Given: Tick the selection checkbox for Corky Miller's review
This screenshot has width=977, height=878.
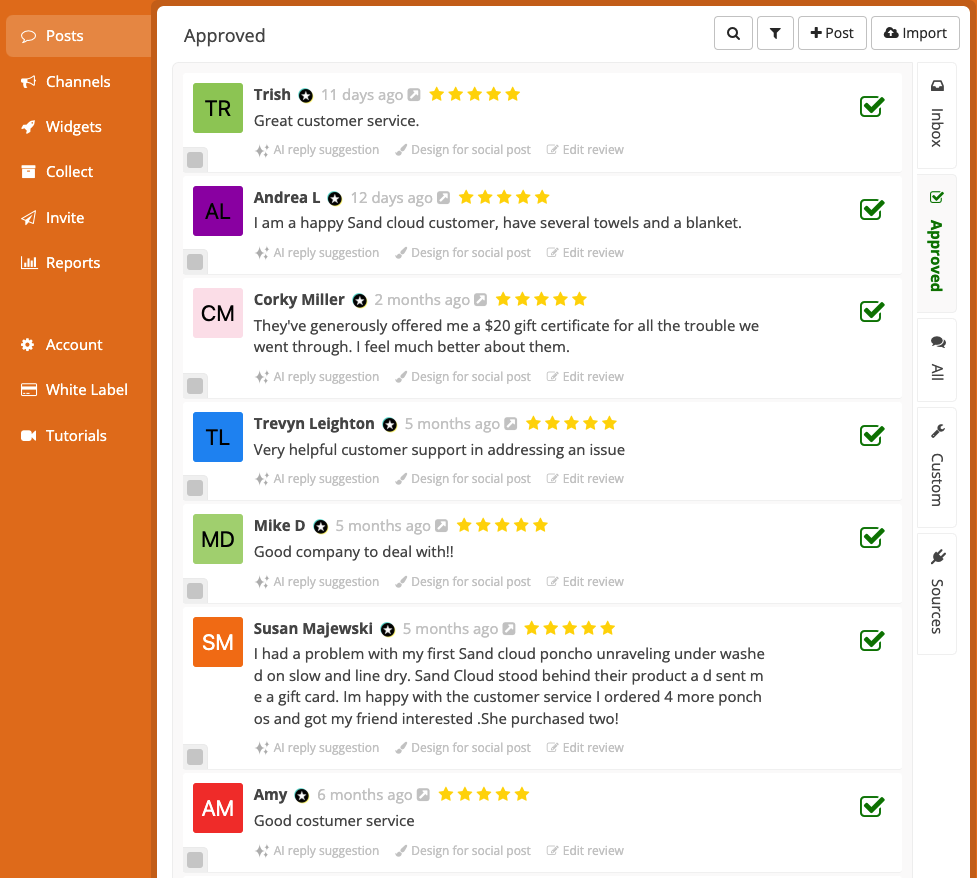Looking at the screenshot, I should (195, 386).
